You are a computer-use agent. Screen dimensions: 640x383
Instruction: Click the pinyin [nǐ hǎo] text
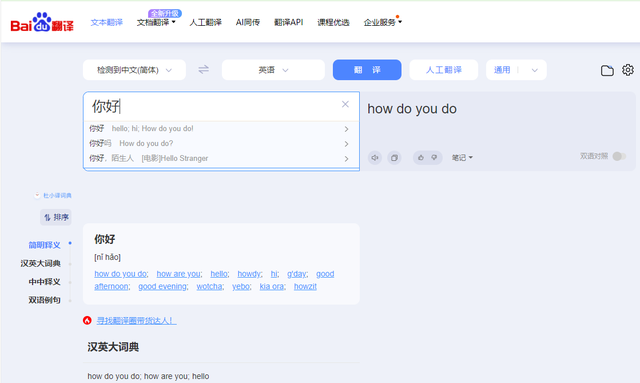107,257
